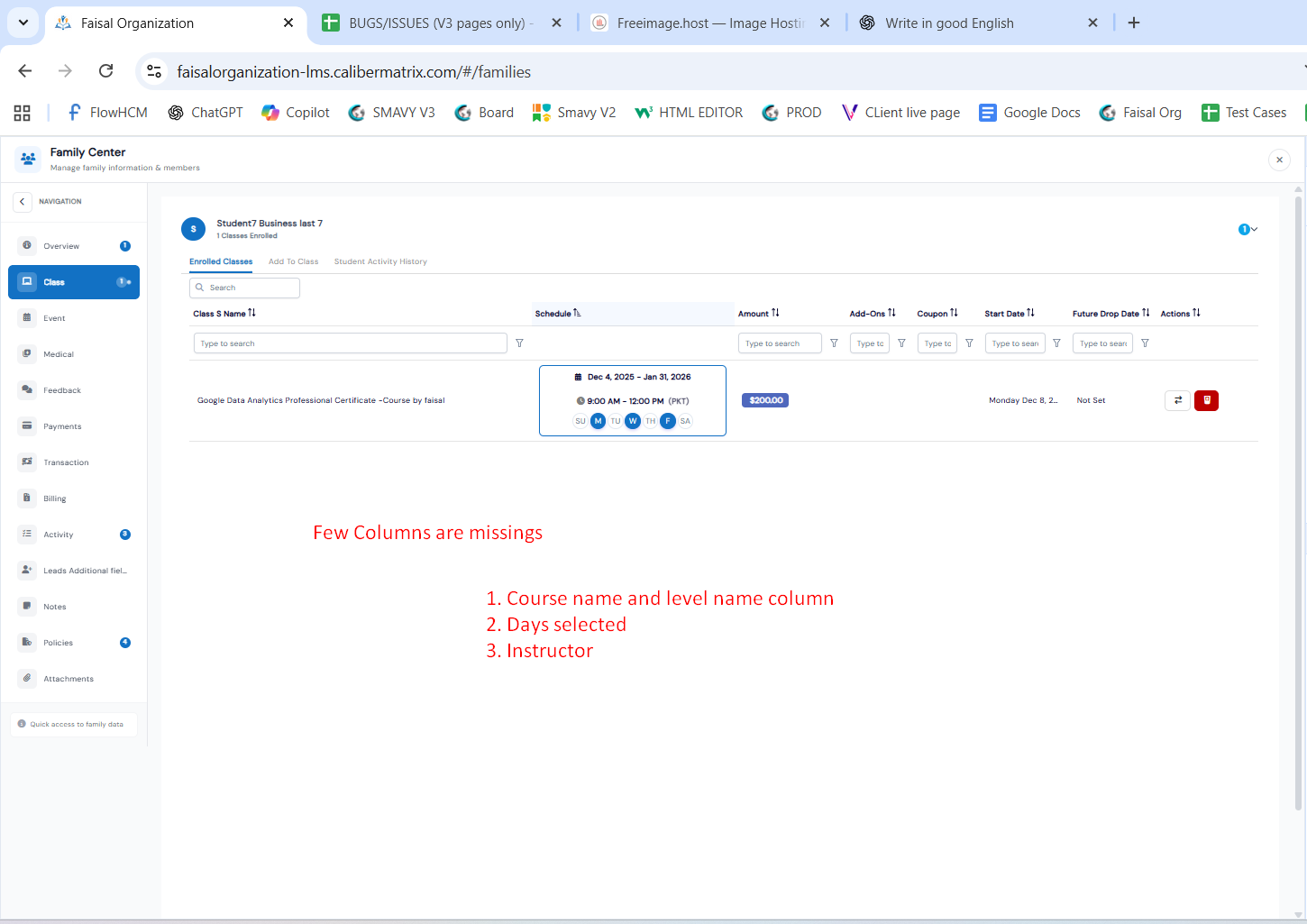Switch to the Enrolled Classes tab
The height and width of the screenshot is (924, 1307).
point(221,261)
